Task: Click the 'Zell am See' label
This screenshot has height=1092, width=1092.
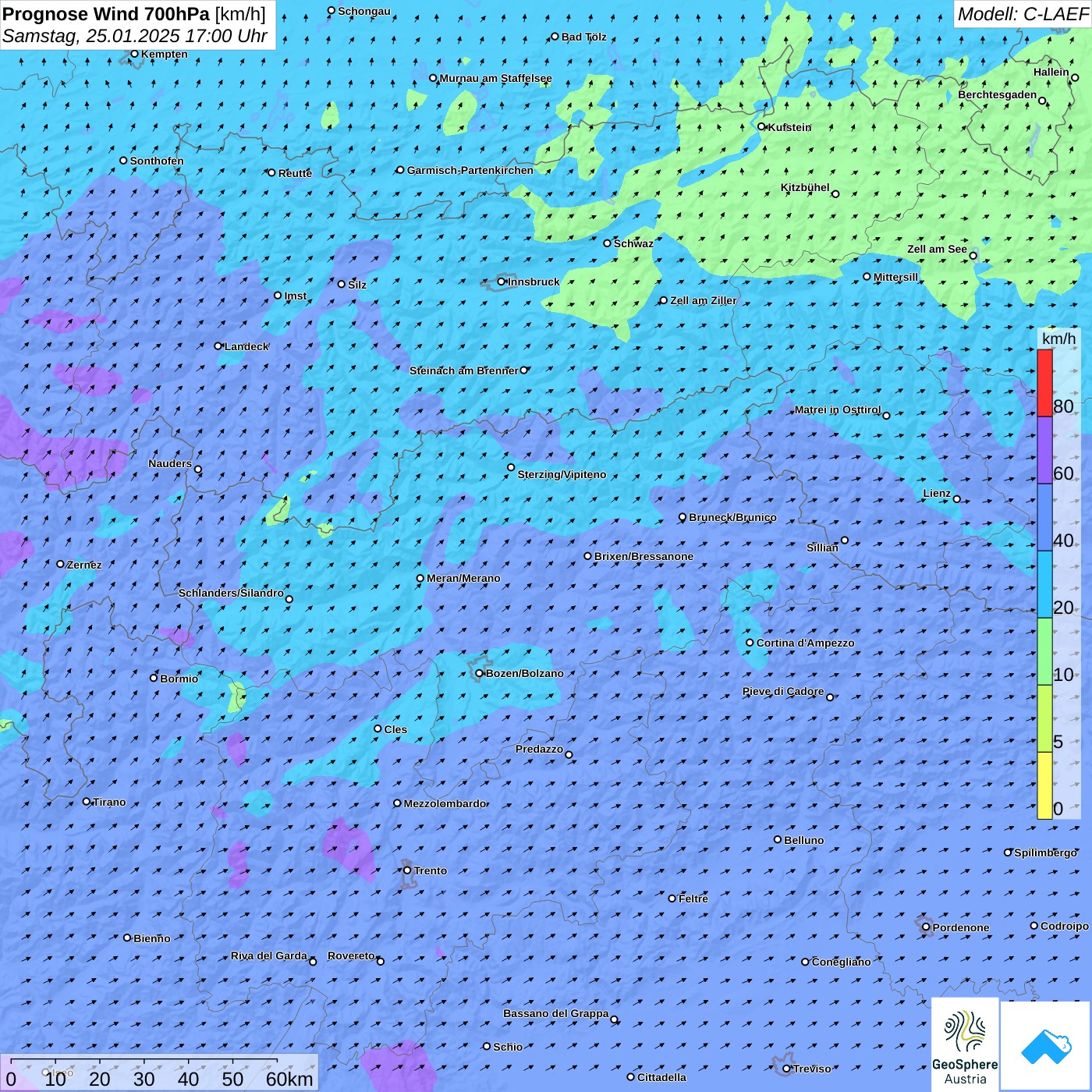Action: [937, 249]
